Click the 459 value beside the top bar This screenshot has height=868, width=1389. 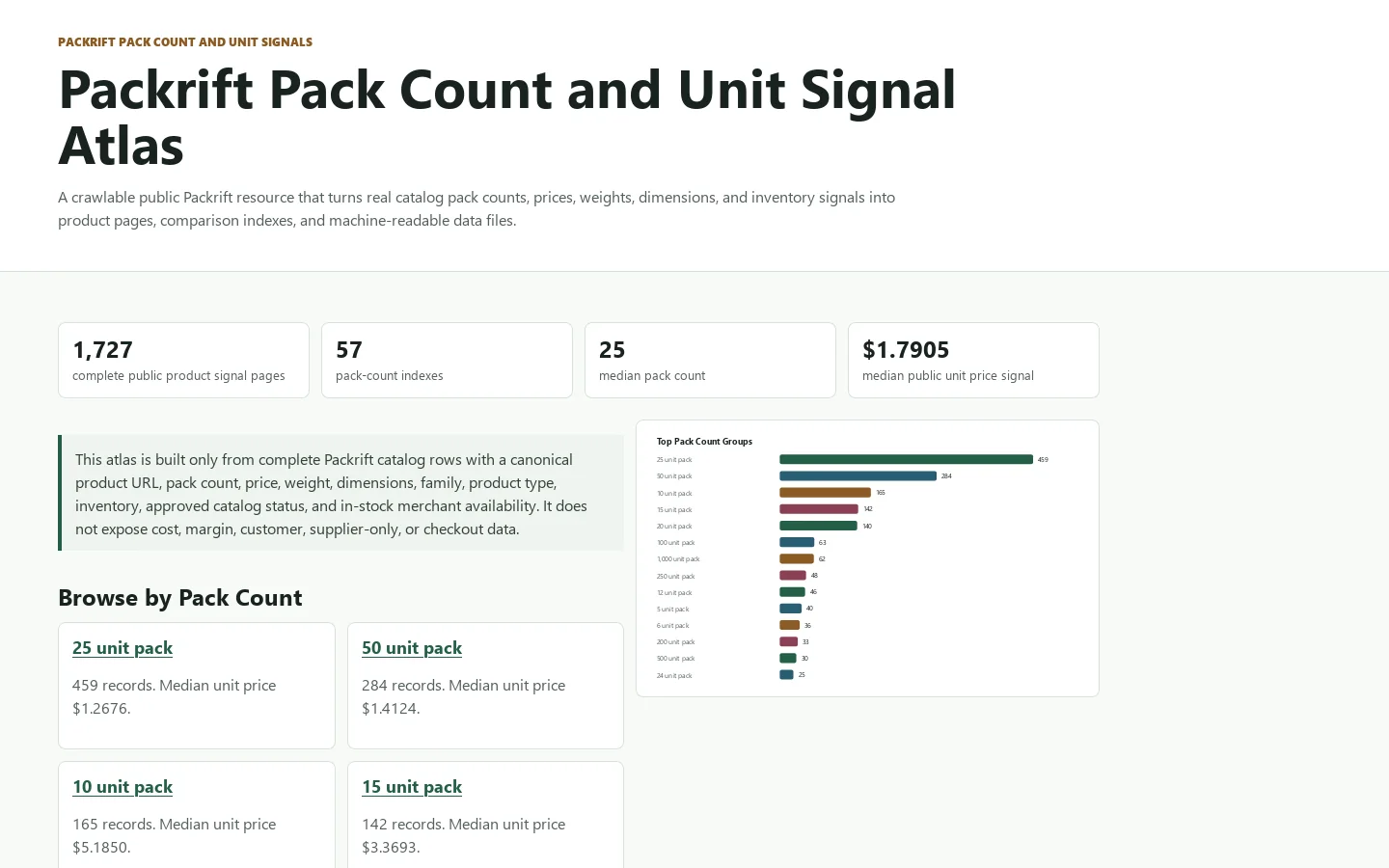click(1043, 460)
